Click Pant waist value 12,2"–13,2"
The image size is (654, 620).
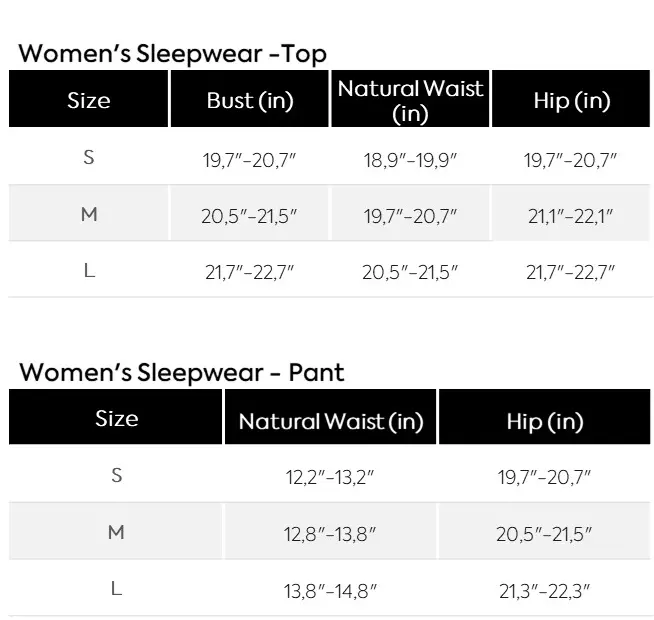pos(330,477)
